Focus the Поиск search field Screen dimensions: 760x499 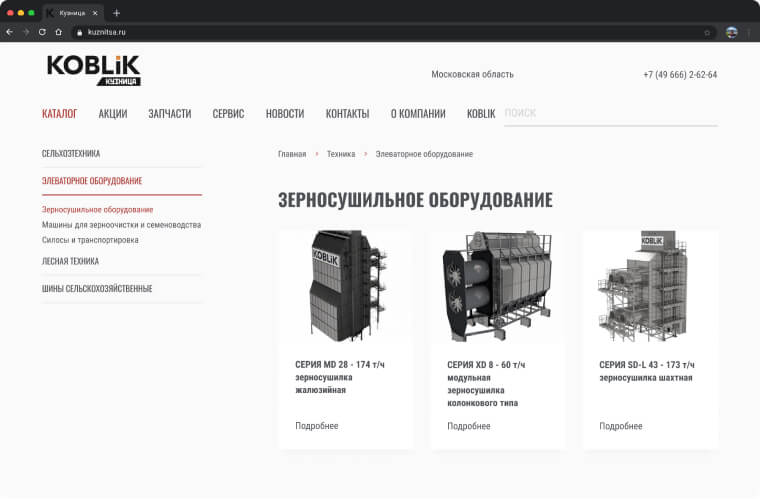pyautogui.click(x=611, y=114)
